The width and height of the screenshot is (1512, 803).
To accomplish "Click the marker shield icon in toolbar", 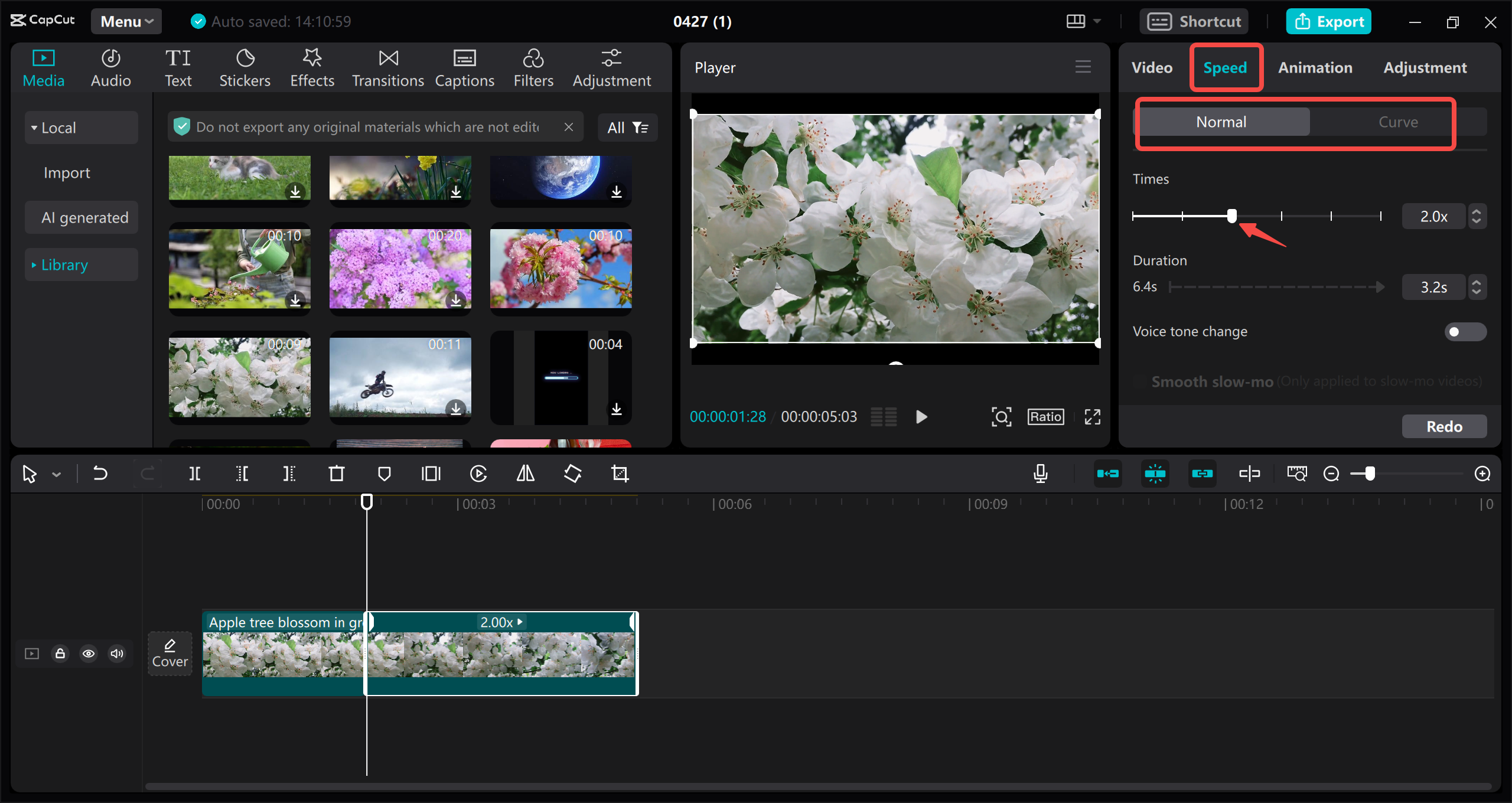I will tap(384, 474).
